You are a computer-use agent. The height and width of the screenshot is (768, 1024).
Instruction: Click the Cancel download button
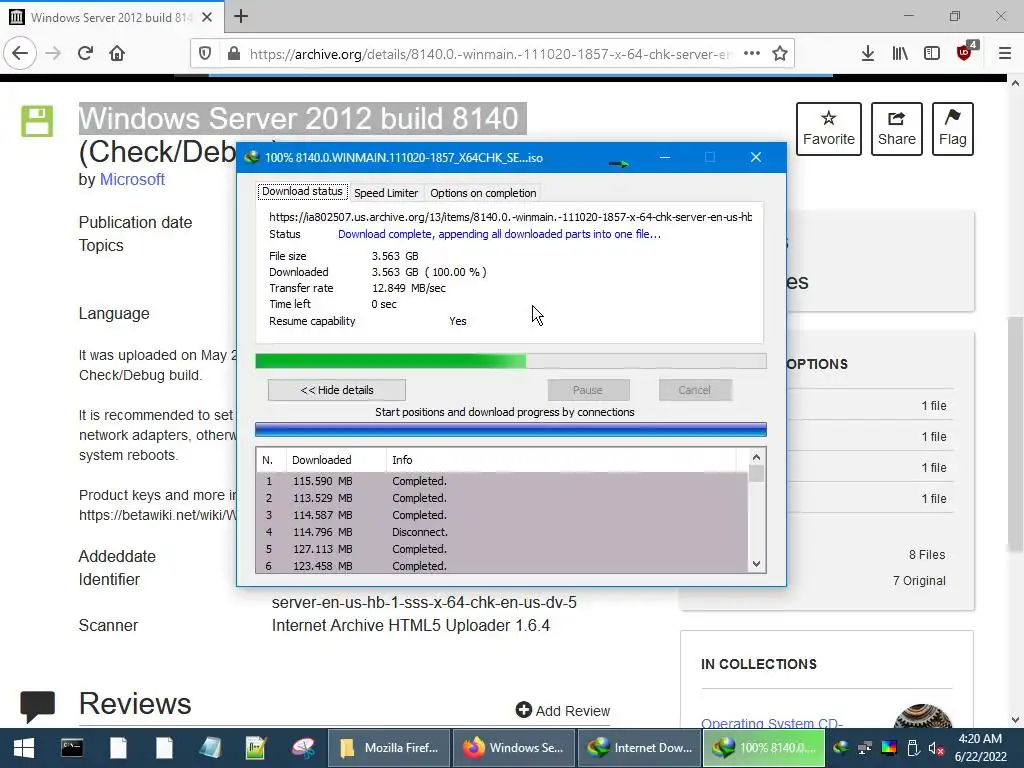[694, 390]
